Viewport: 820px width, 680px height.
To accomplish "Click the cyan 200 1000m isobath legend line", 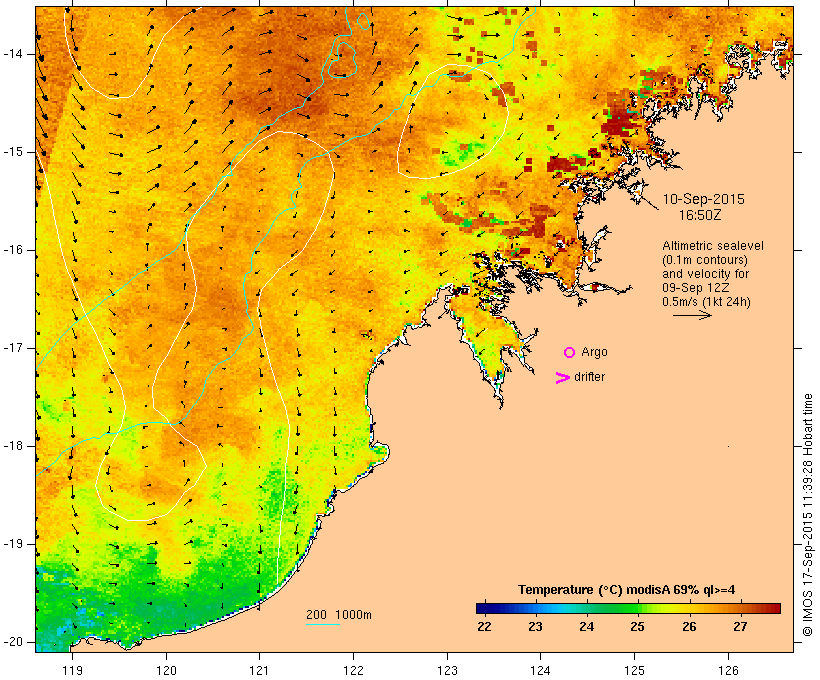I will click(x=323, y=624).
